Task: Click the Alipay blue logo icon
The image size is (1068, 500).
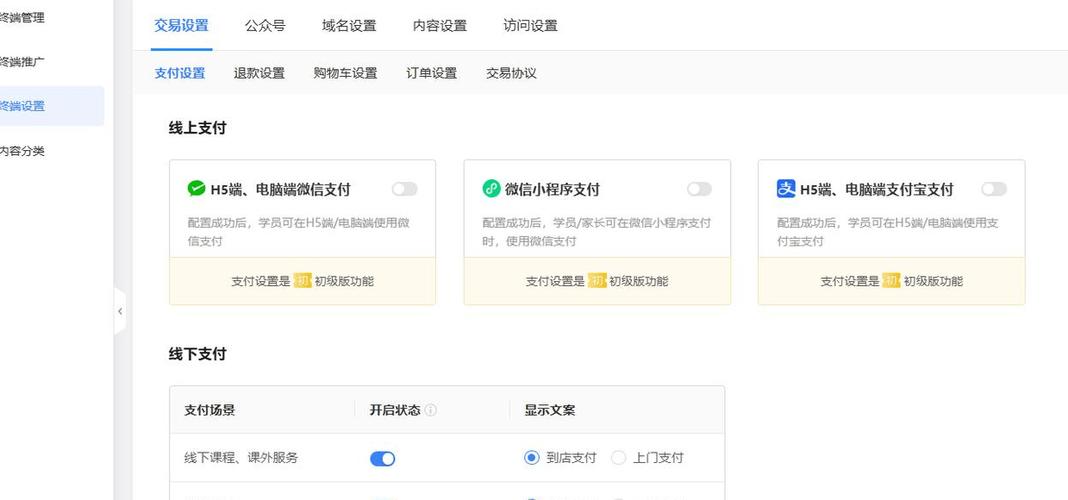Action: [x=786, y=189]
